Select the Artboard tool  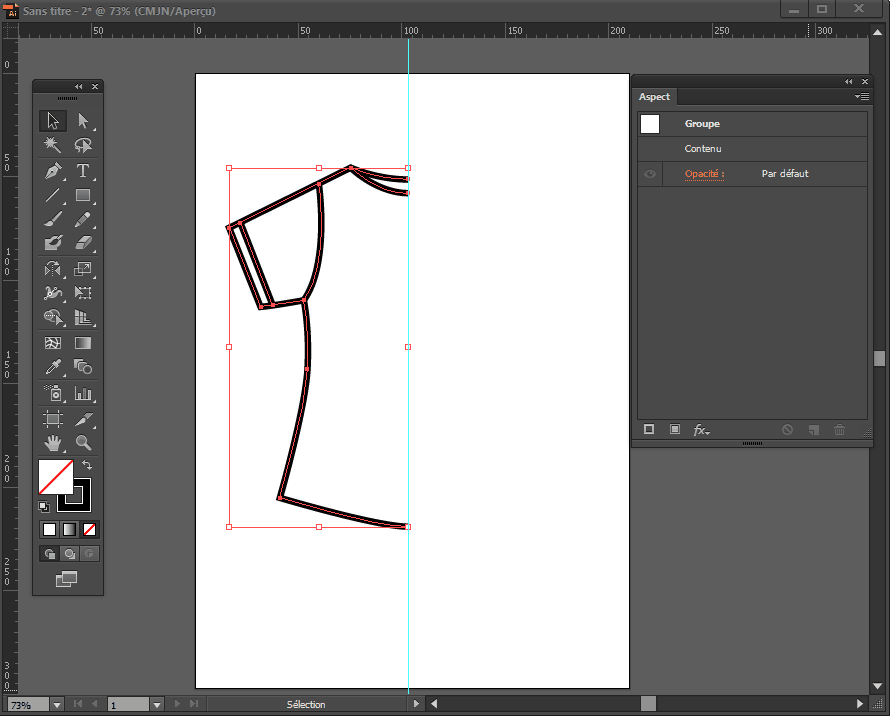[x=53, y=419]
